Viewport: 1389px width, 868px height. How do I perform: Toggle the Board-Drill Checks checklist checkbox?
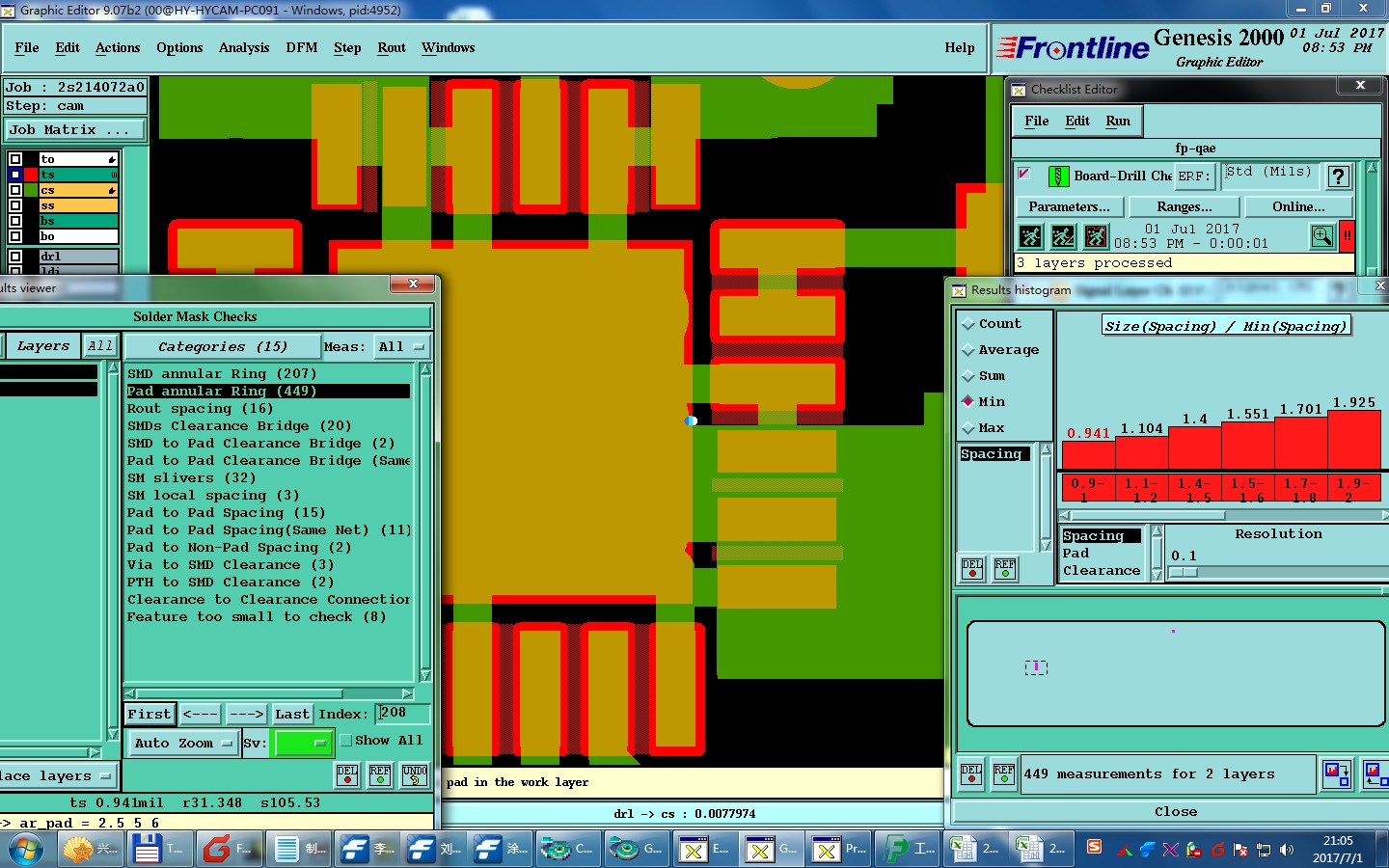point(1024,174)
